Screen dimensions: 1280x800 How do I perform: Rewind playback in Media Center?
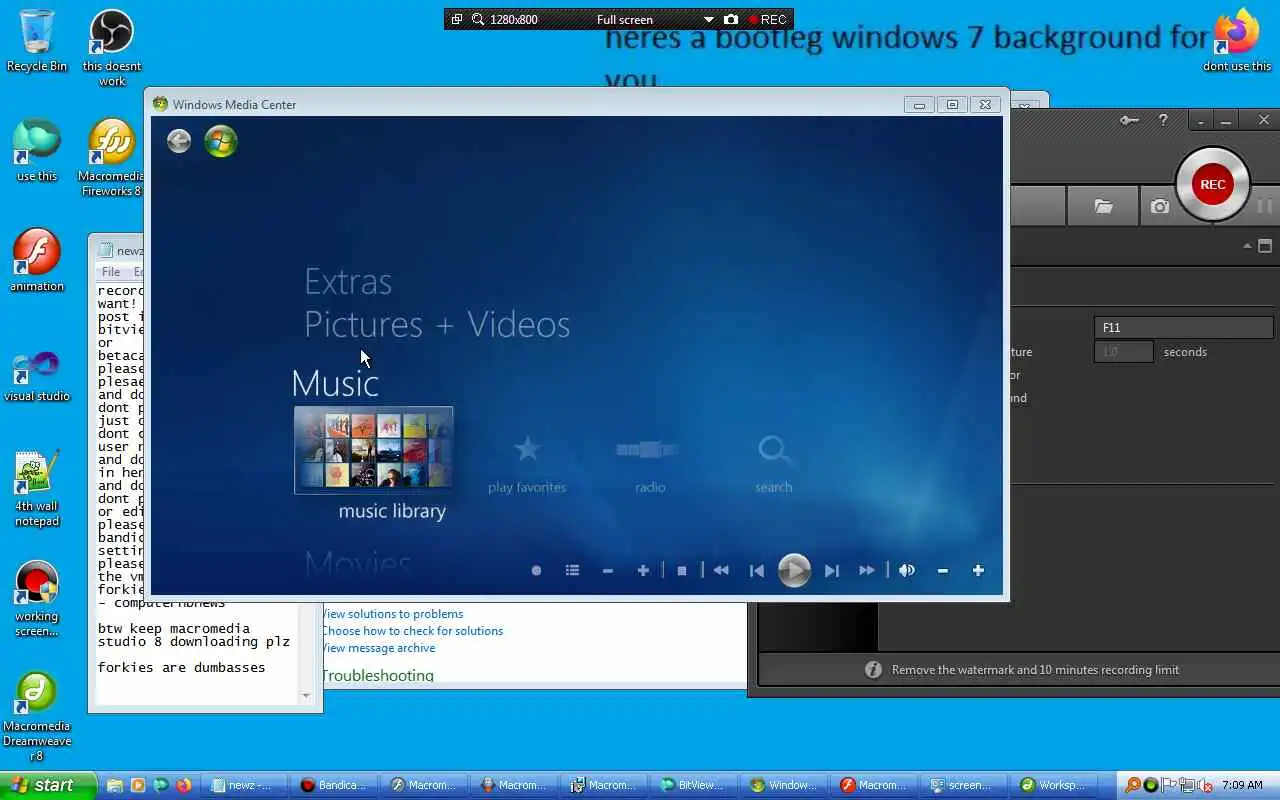click(x=721, y=570)
